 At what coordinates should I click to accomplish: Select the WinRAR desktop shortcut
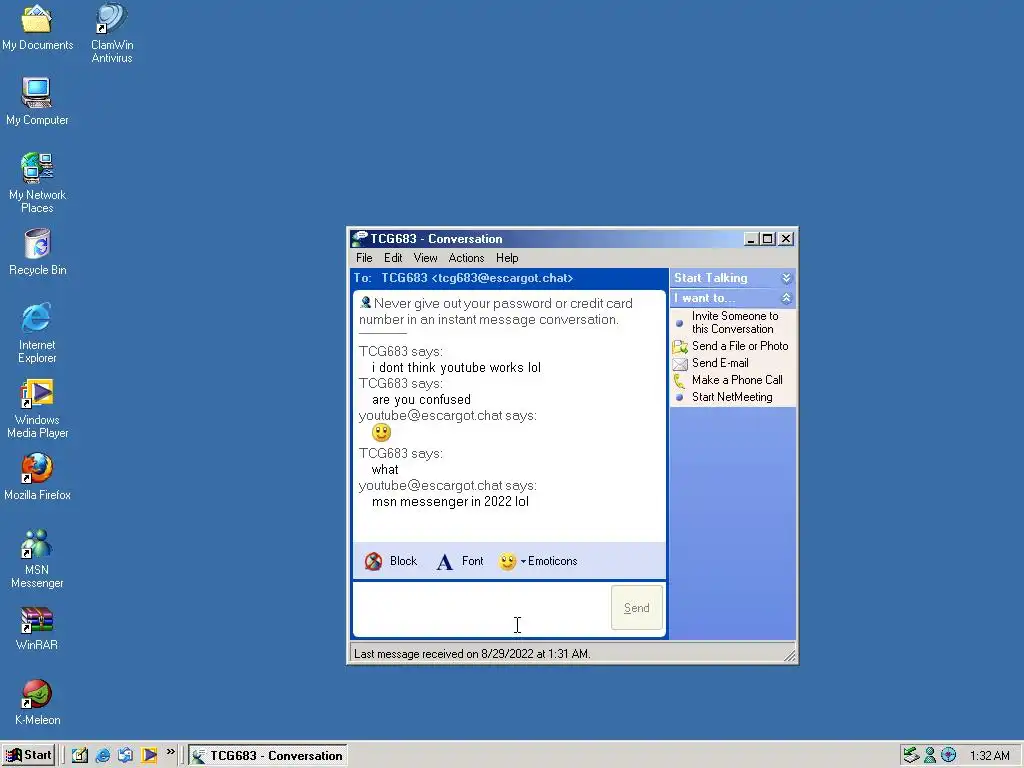(37, 628)
